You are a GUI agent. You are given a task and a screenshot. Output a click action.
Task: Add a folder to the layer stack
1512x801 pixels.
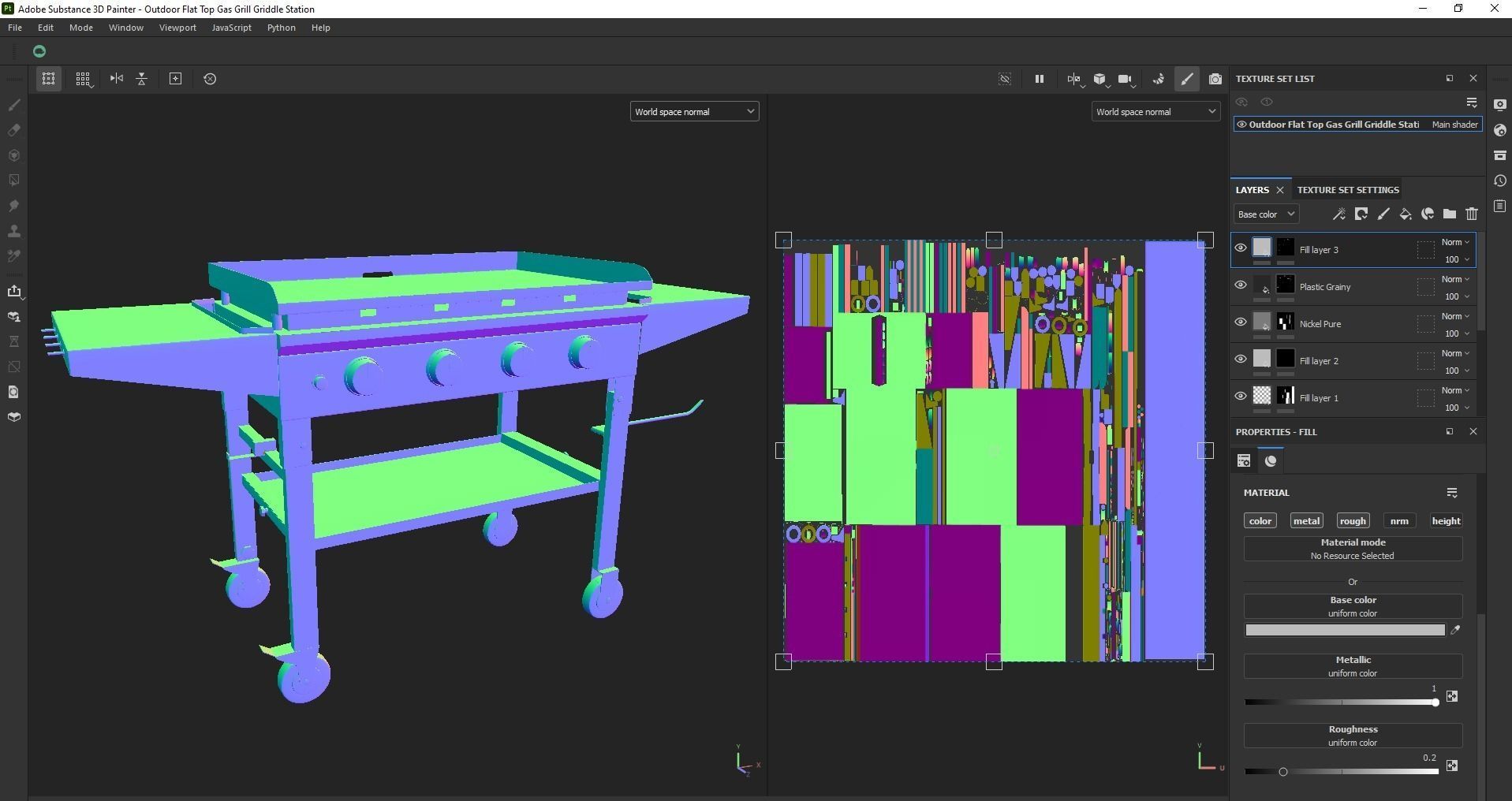click(x=1450, y=214)
